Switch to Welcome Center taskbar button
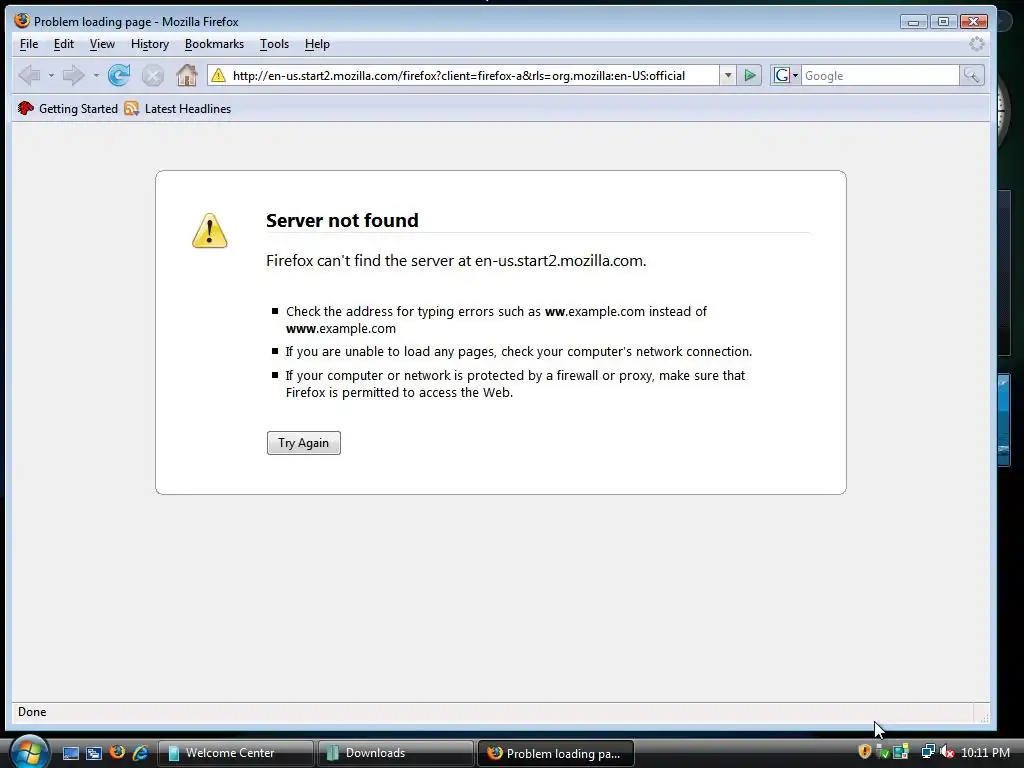This screenshot has width=1024, height=768. 236,753
